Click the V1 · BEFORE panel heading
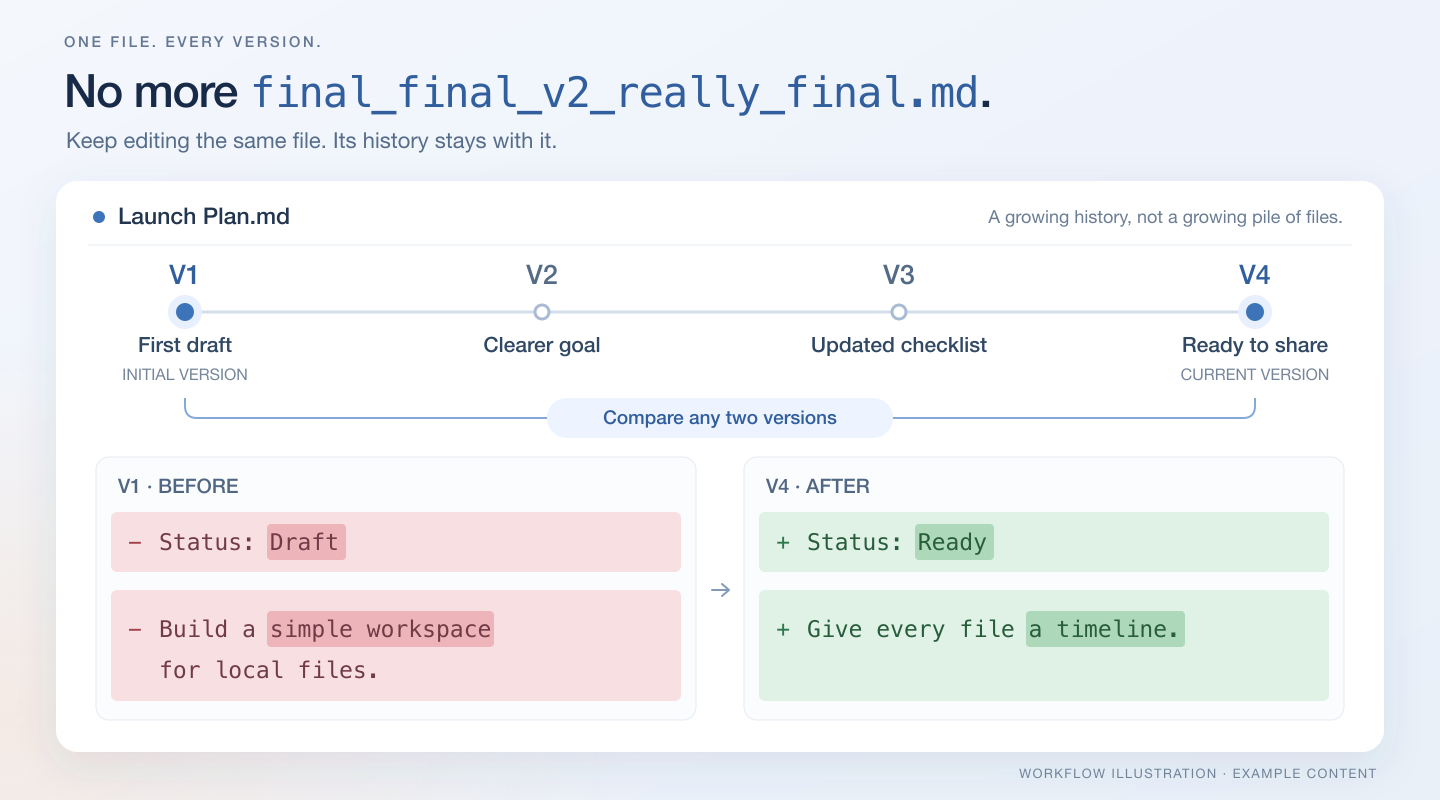This screenshot has height=800, width=1440. click(178, 487)
